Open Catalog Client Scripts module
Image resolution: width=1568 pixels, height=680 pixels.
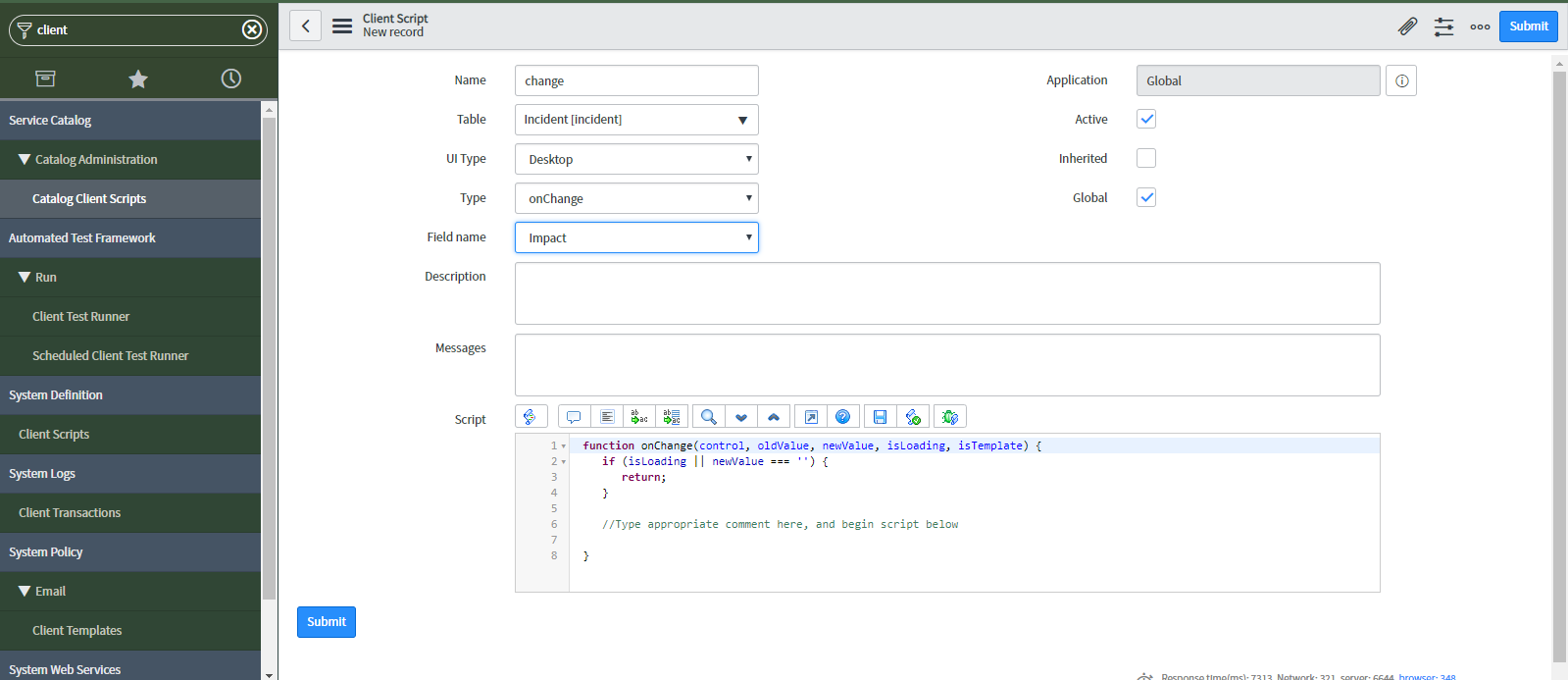pos(130,198)
